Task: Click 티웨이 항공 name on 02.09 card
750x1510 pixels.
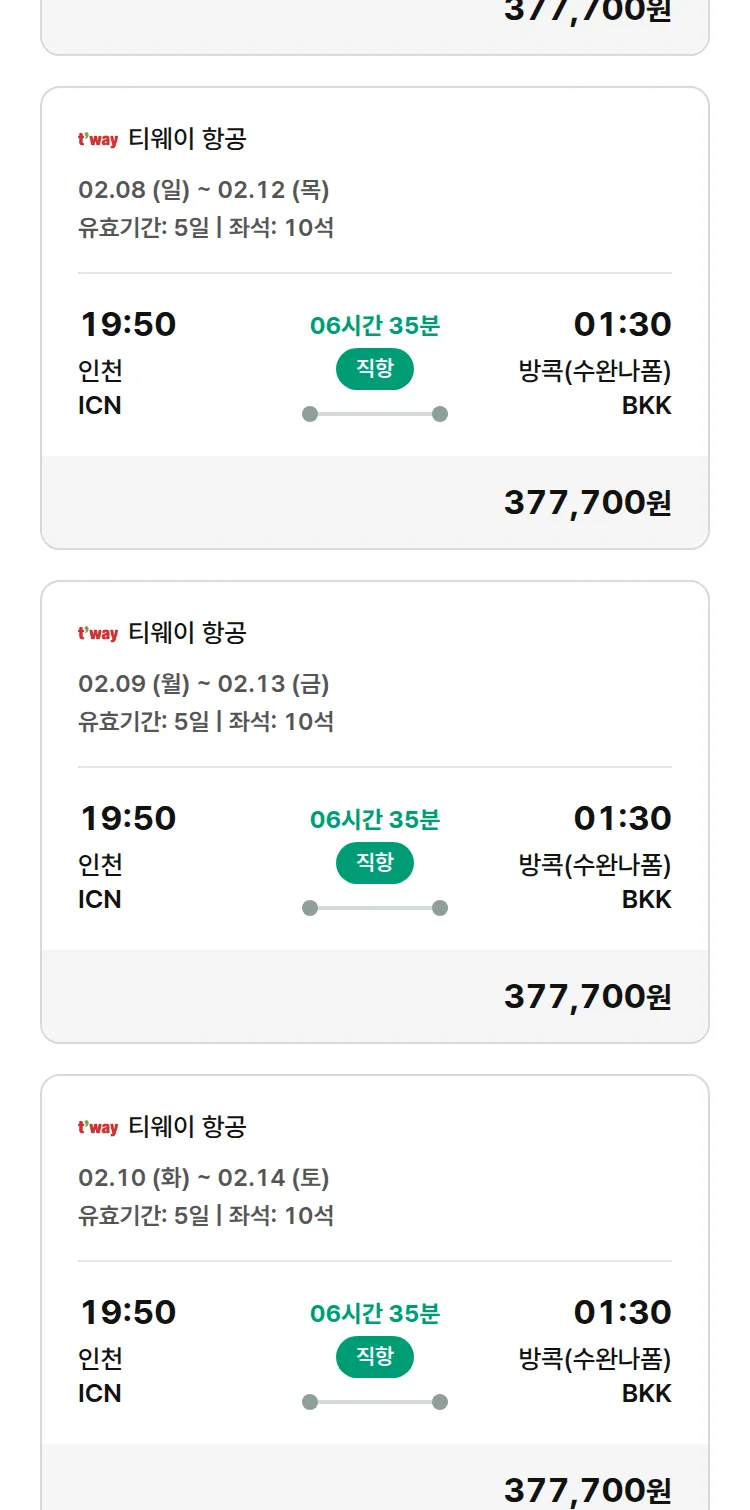Action: click(x=187, y=633)
